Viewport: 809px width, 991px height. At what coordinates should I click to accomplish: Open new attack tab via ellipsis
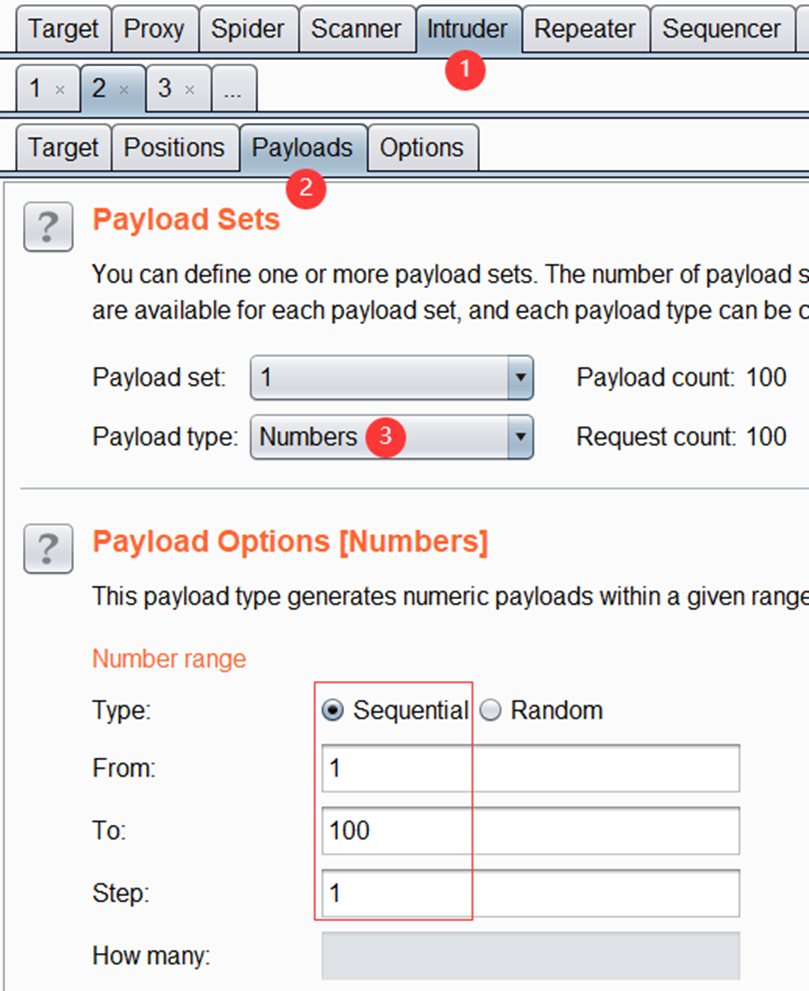click(233, 88)
